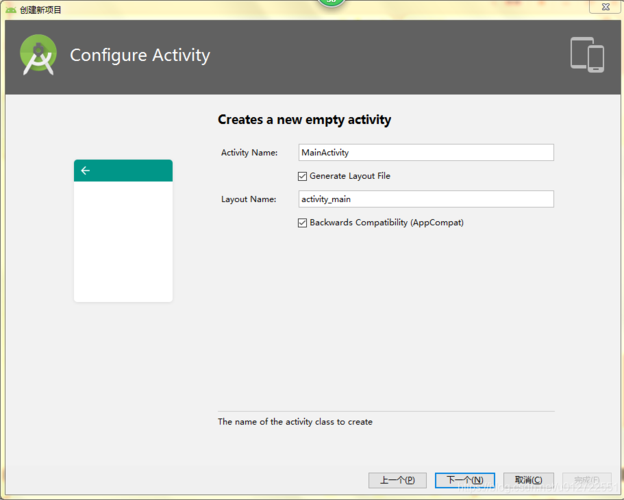Viewport: 624px width, 500px height.
Task: Proceed with the 下一个(N) button
Action: [465, 480]
